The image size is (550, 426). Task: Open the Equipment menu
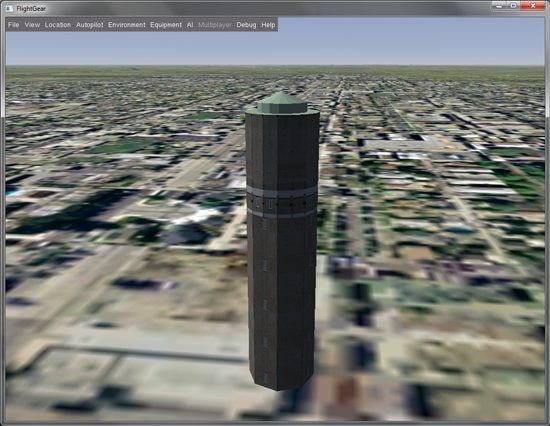pyautogui.click(x=166, y=25)
